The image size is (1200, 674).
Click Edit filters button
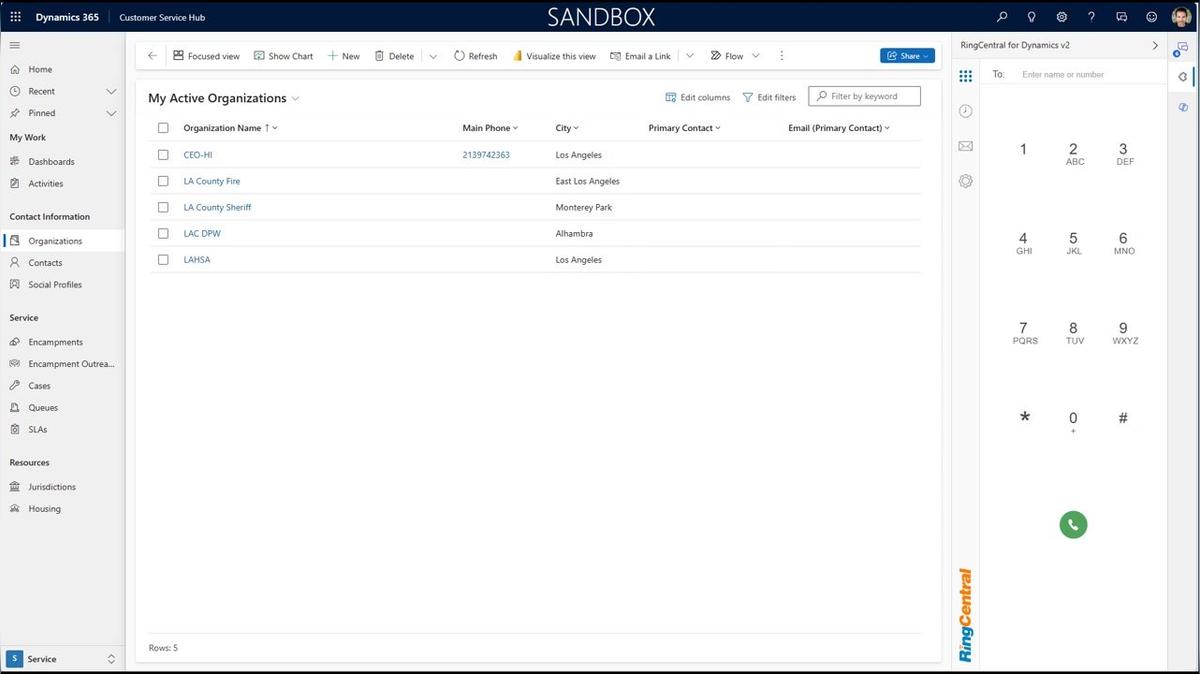pyautogui.click(x=769, y=97)
